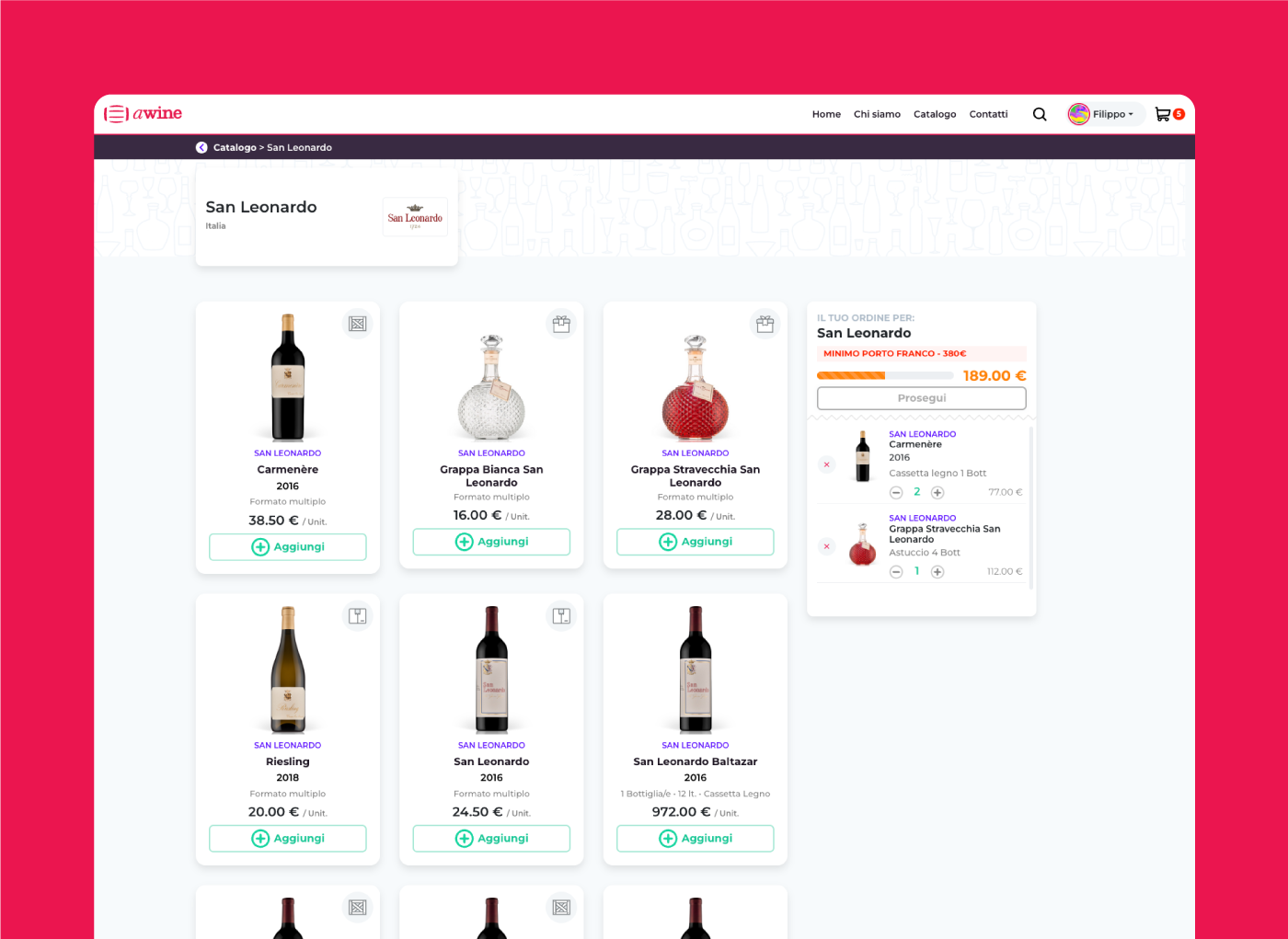The height and width of the screenshot is (939, 1288).
Task: Click the Prosegui button
Action: click(922, 398)
